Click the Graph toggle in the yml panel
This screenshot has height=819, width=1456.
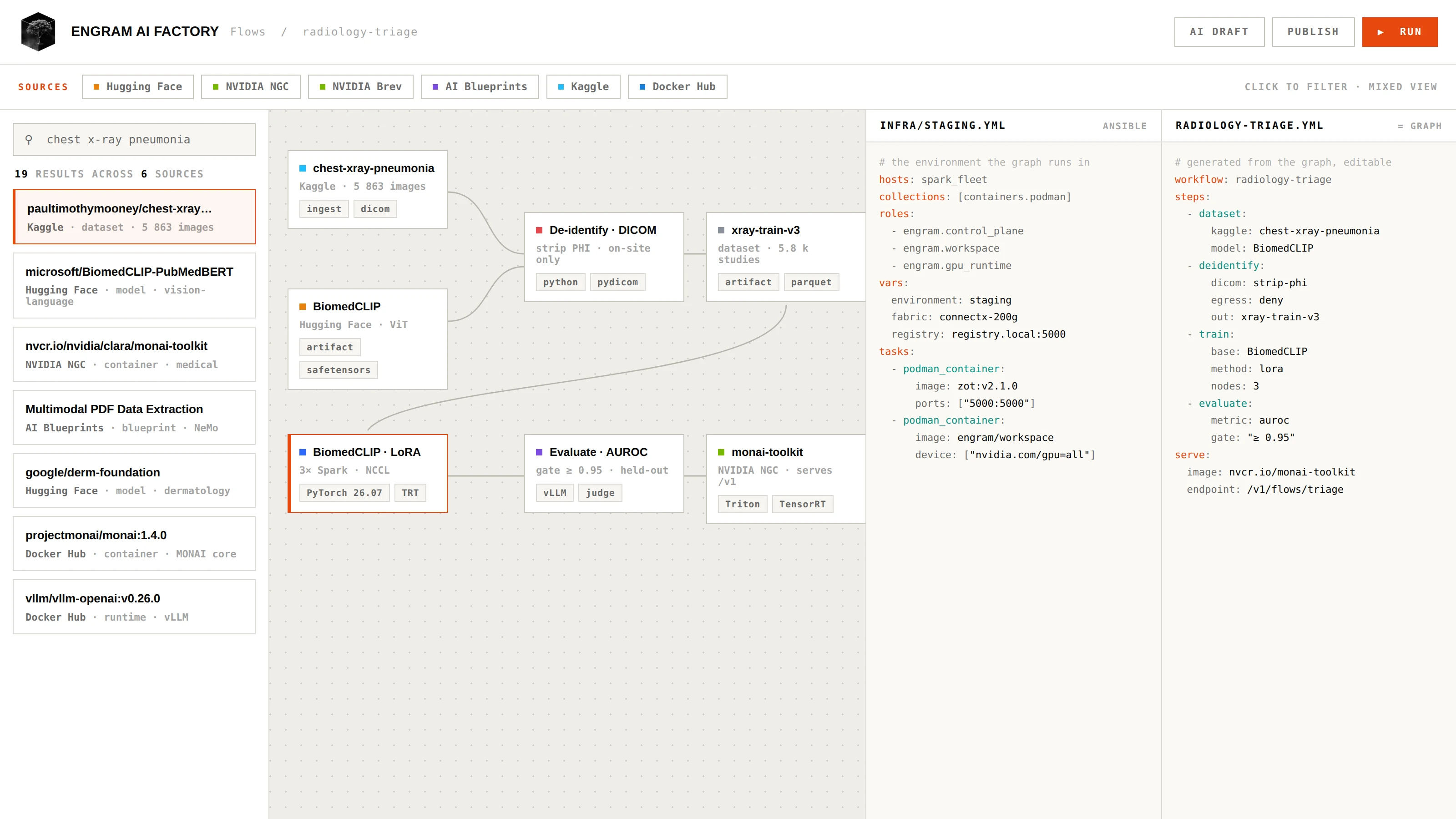tap(1419, 126)
